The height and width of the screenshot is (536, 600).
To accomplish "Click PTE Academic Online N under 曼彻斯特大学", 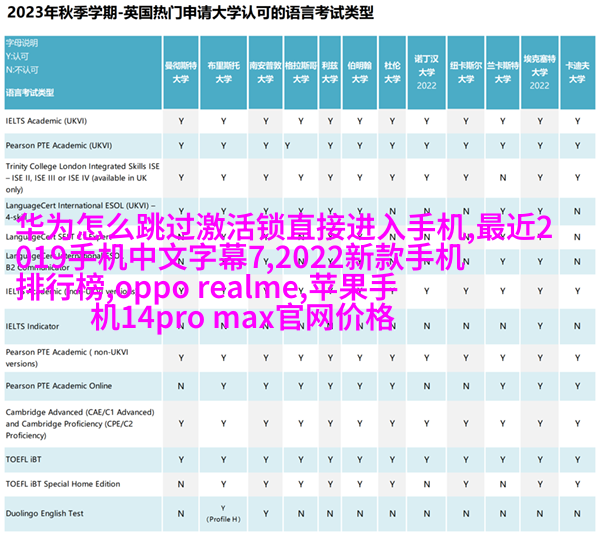I will pos(181,386).
